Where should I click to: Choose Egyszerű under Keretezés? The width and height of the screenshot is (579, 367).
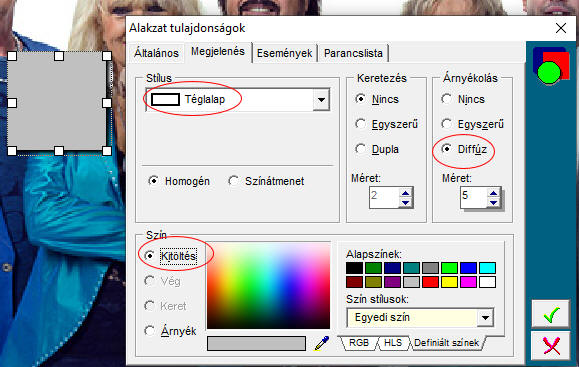click(360, 124)
